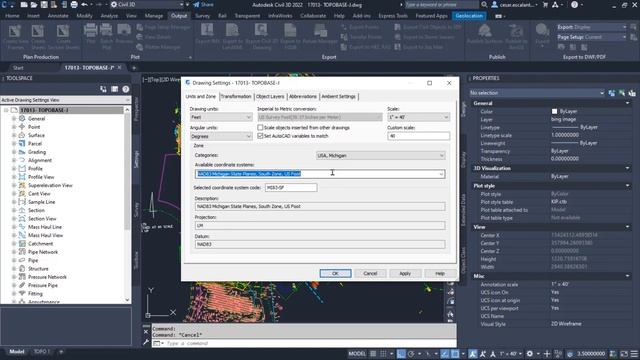Click Export Civil 3D Drawing icon
This screenshot has height=360, width=640.
(x=261, y=31)
